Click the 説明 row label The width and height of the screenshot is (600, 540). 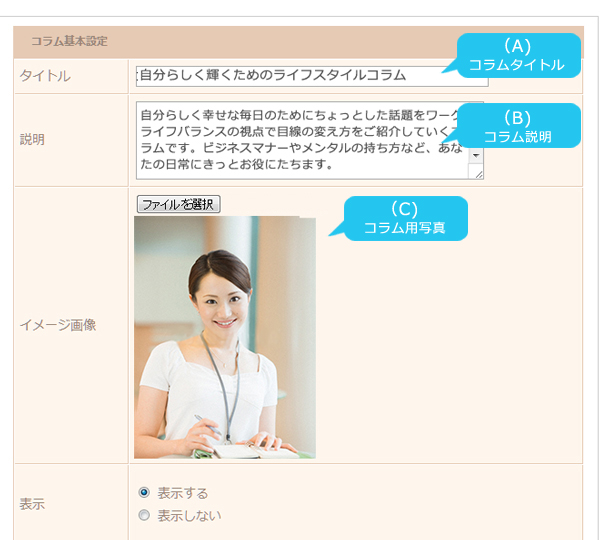32,140
